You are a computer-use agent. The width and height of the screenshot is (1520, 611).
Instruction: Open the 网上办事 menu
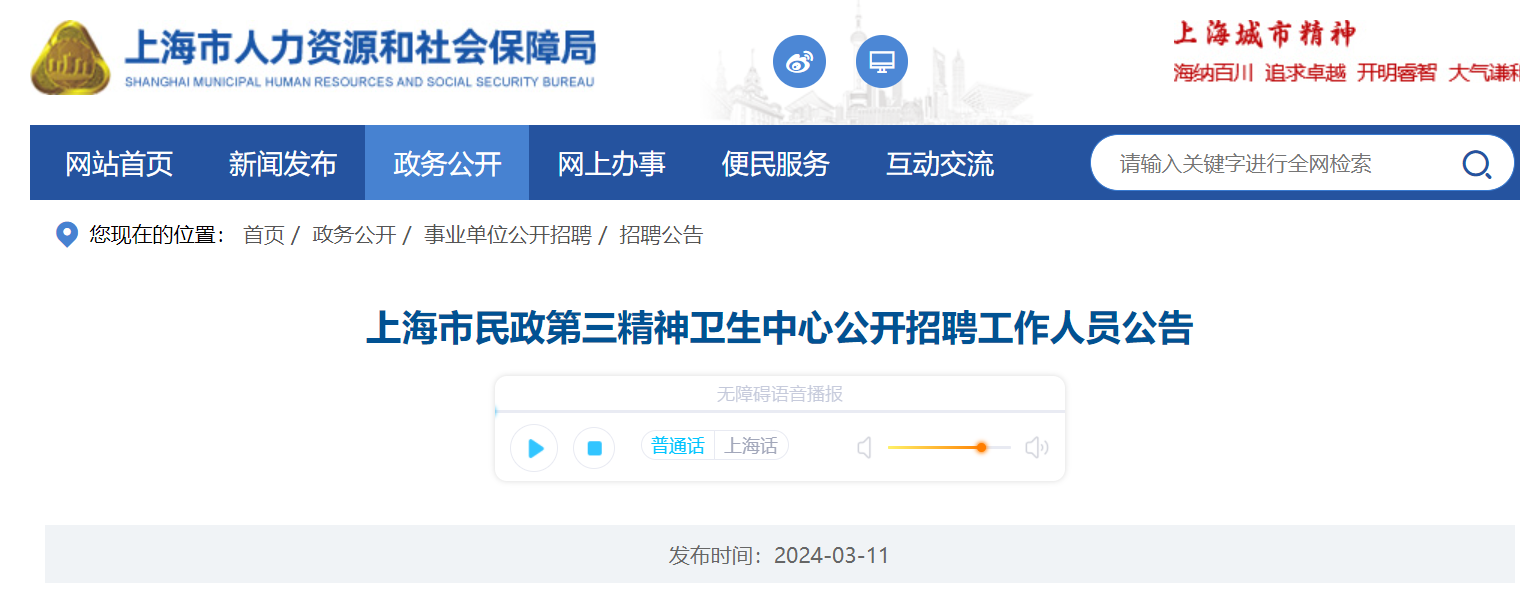611,163
